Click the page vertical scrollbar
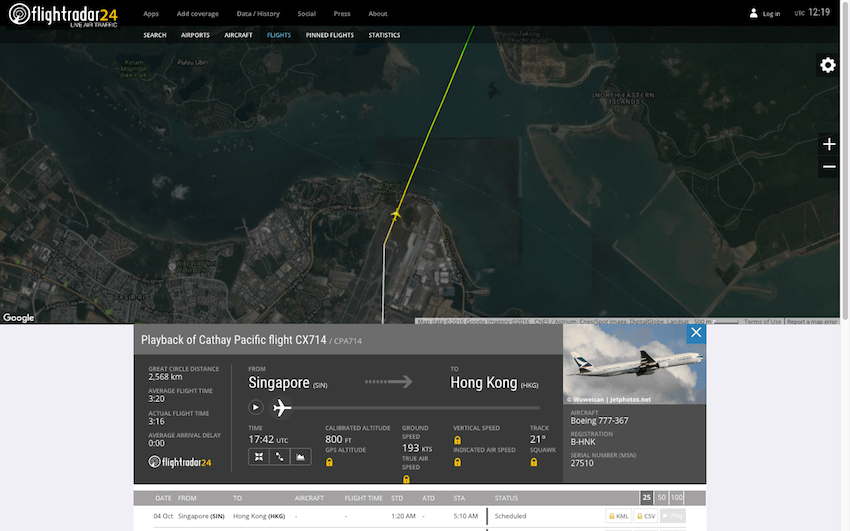 845,163
